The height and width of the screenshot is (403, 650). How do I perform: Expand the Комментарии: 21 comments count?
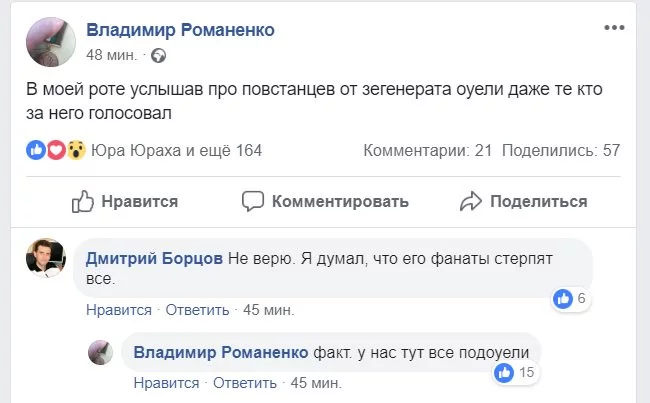click(x=428, y=150)
